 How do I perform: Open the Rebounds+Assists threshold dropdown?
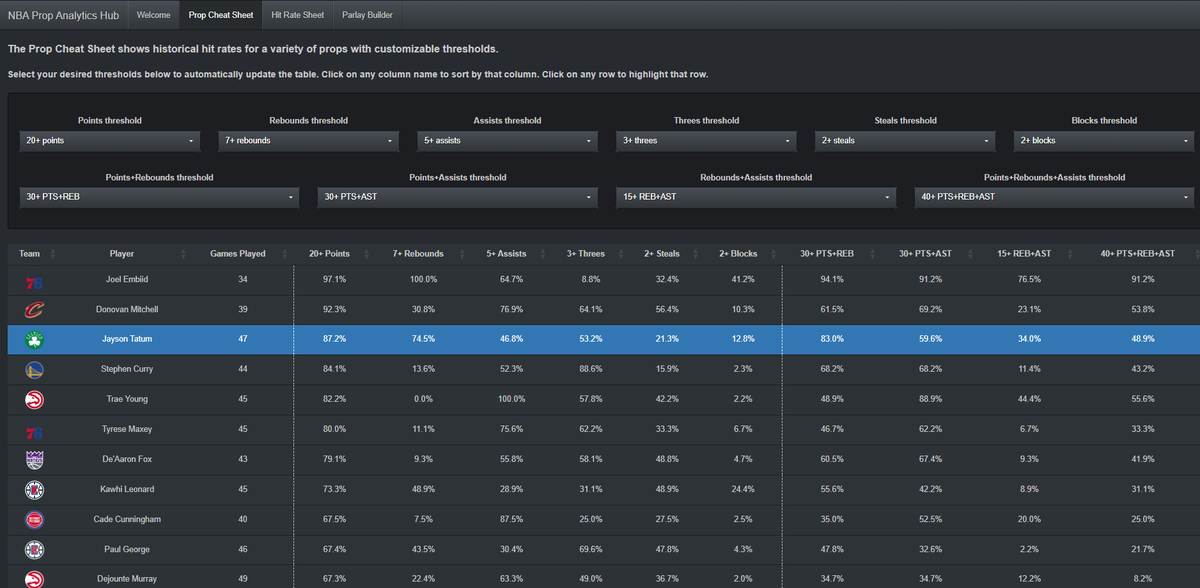(756, 197)
